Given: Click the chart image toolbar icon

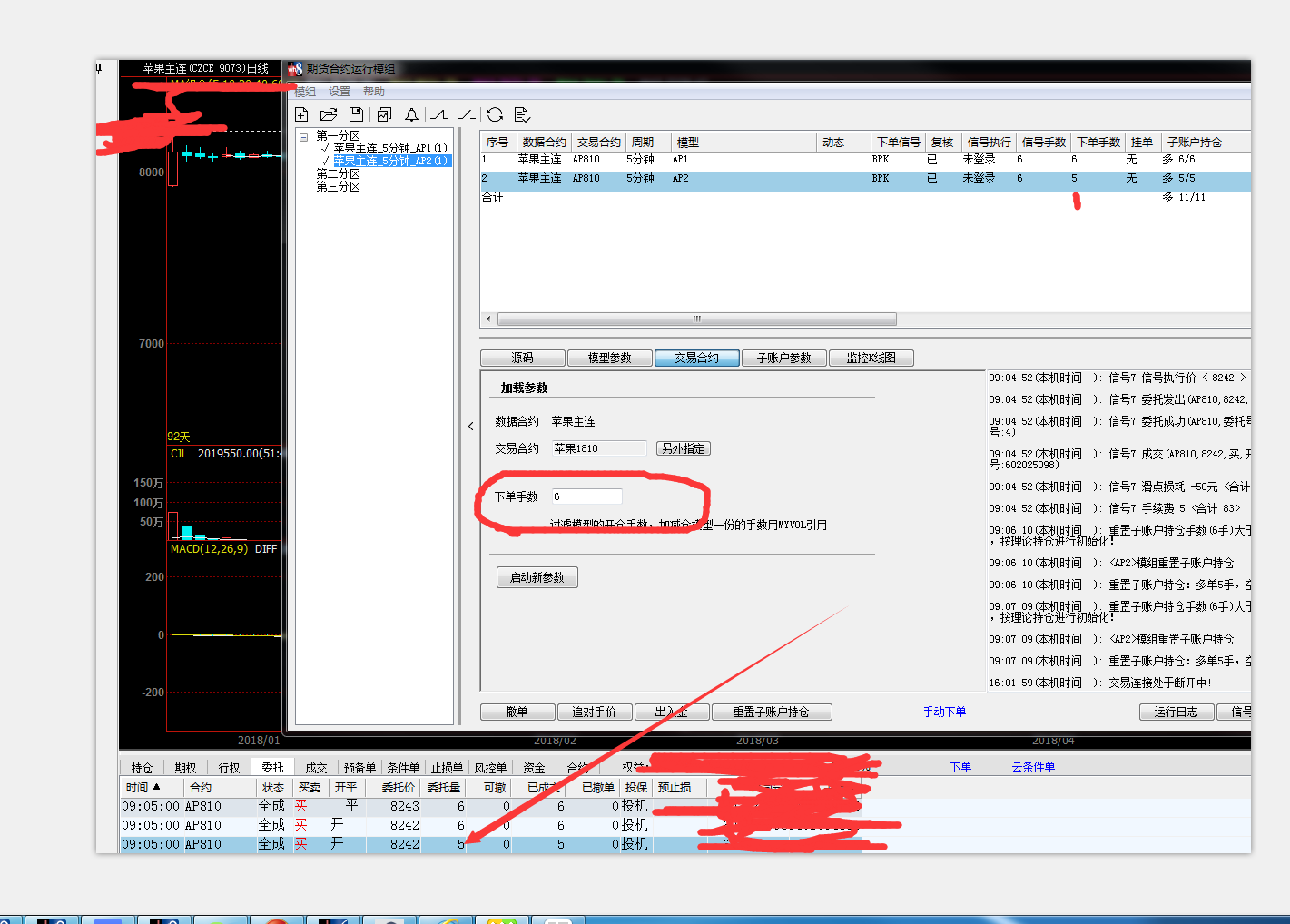Looking at the screenshot, I should click(x=384, y=114).
